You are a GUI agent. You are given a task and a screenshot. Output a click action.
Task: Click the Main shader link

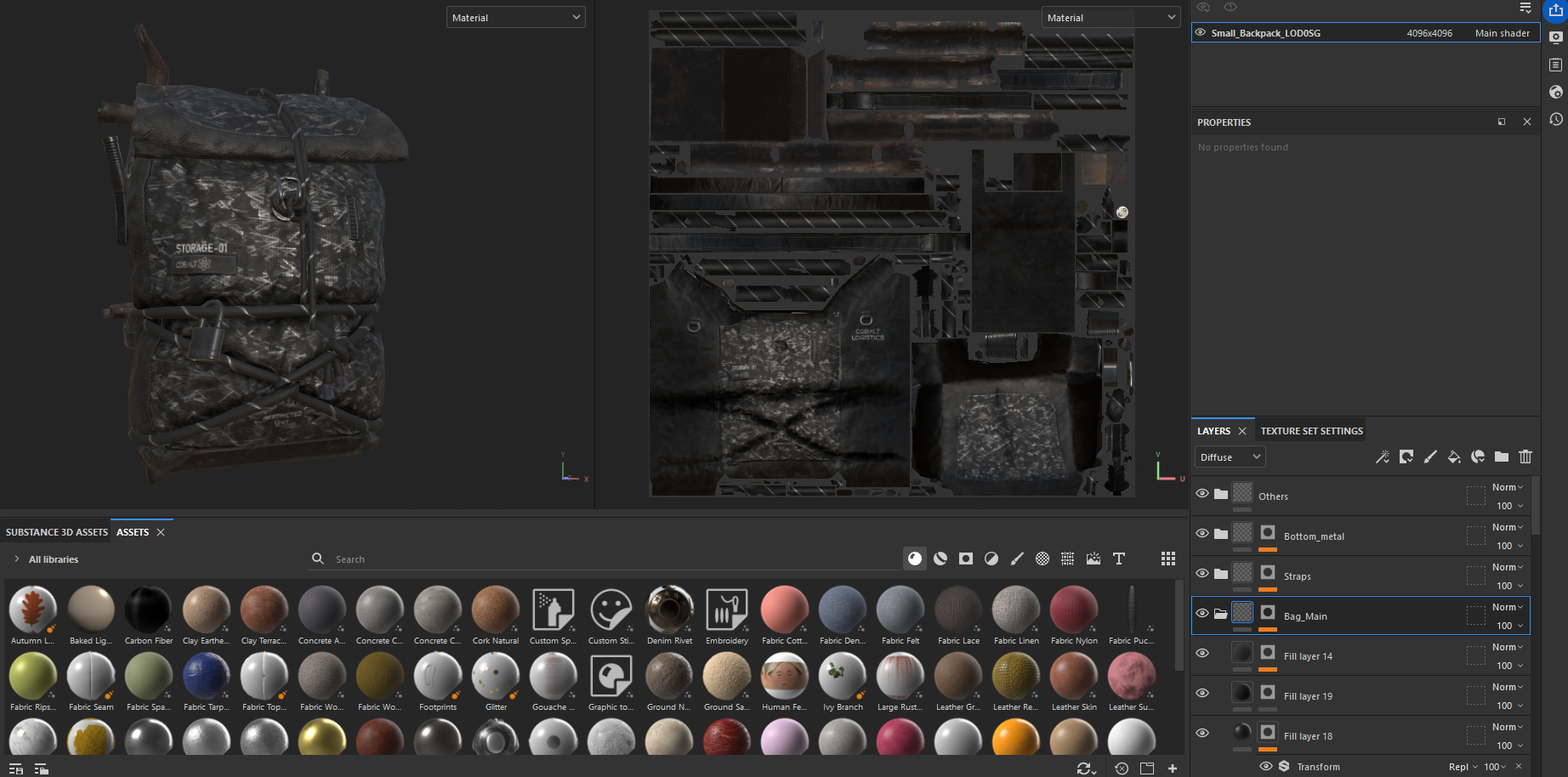(1502, 33)
